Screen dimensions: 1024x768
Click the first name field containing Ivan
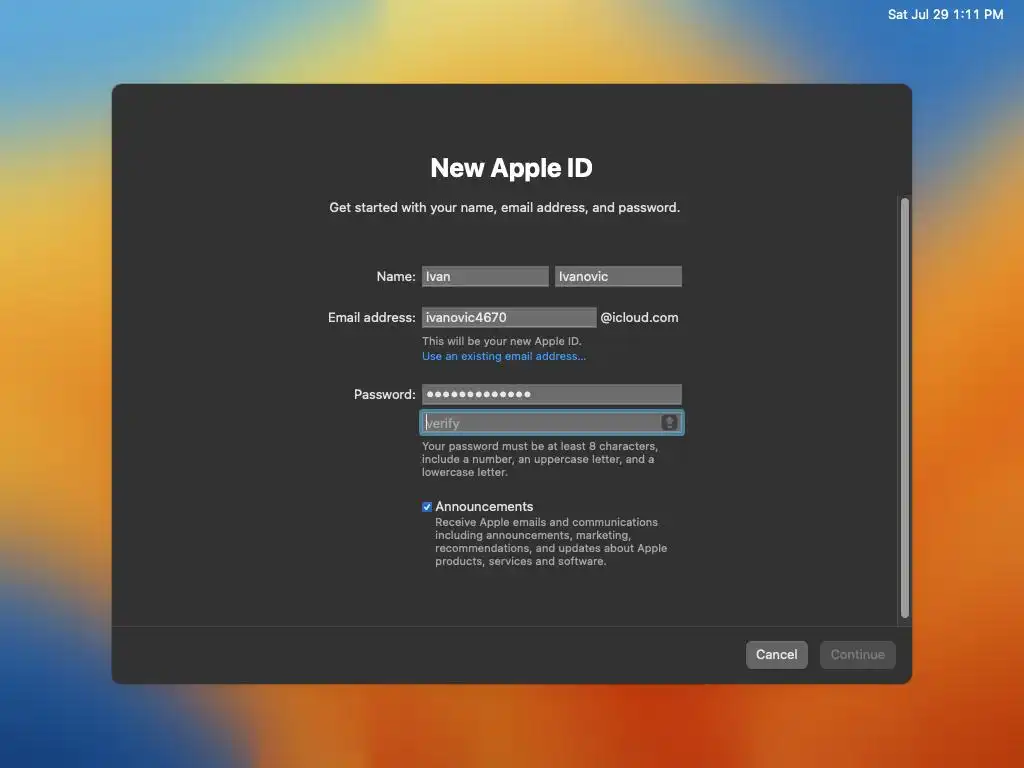pyautogui.click(x=485, y=276)
